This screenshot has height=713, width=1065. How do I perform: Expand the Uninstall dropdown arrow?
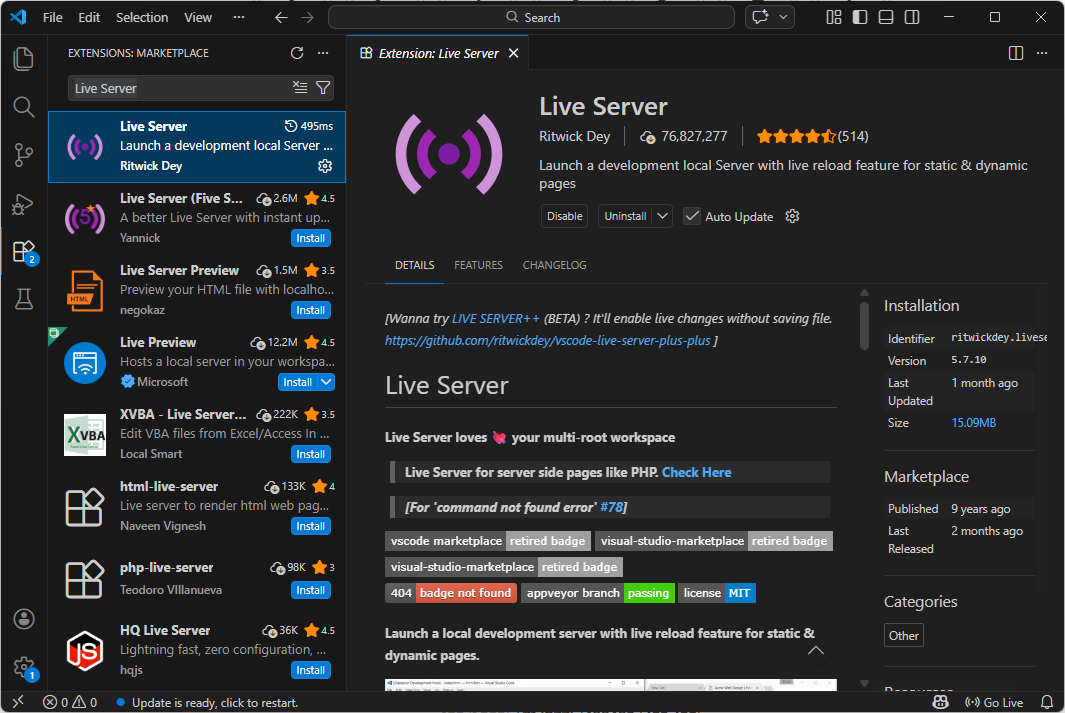pos(663,216)
